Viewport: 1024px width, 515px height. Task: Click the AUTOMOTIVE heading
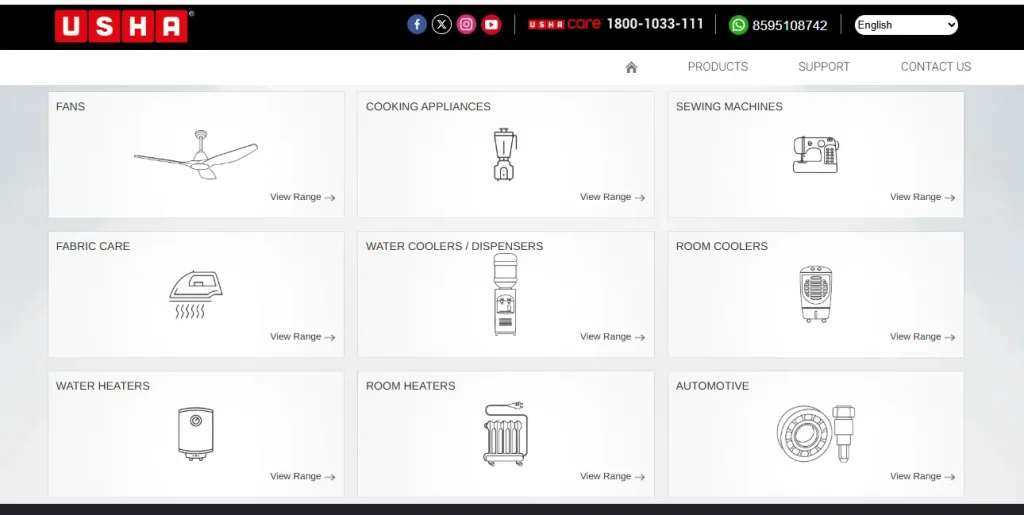click(x=712, y=386)
